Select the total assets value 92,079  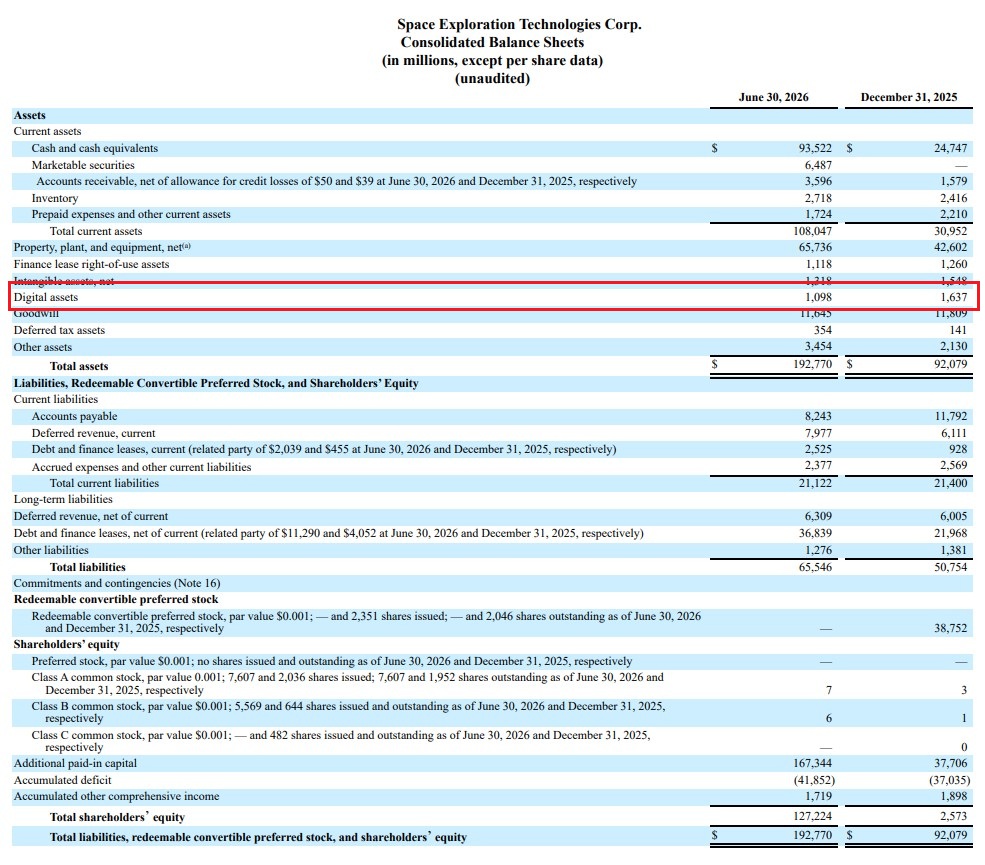(x=950, y=364)
